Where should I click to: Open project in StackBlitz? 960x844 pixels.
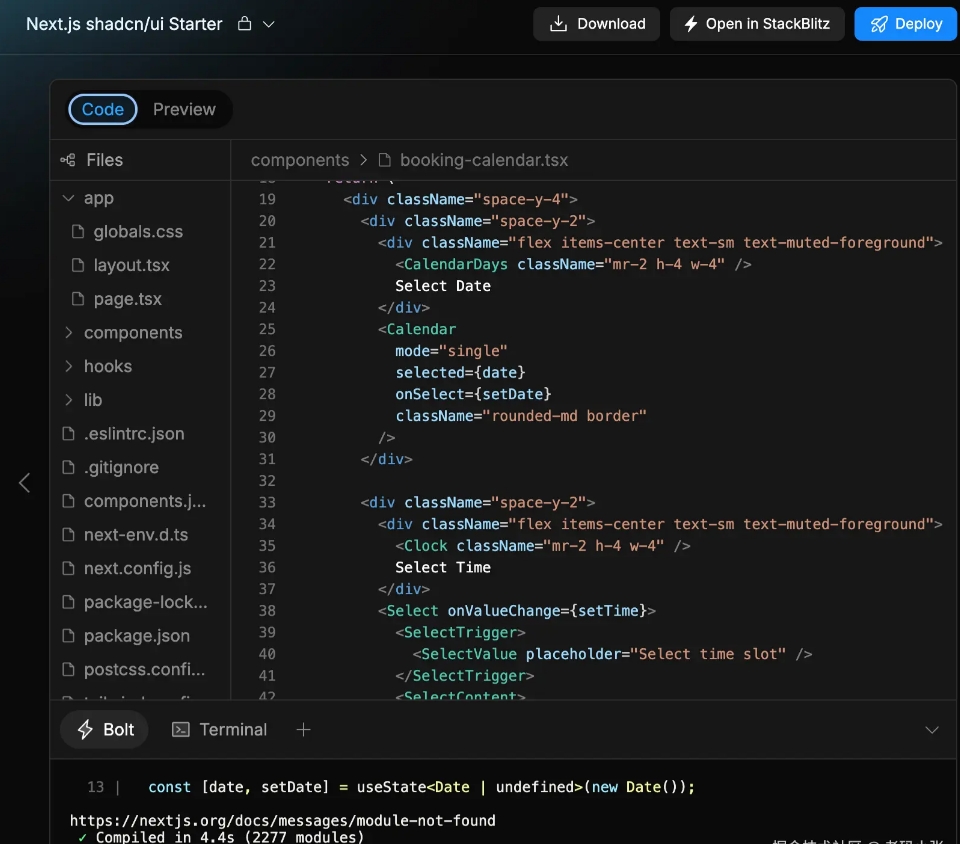757,24
